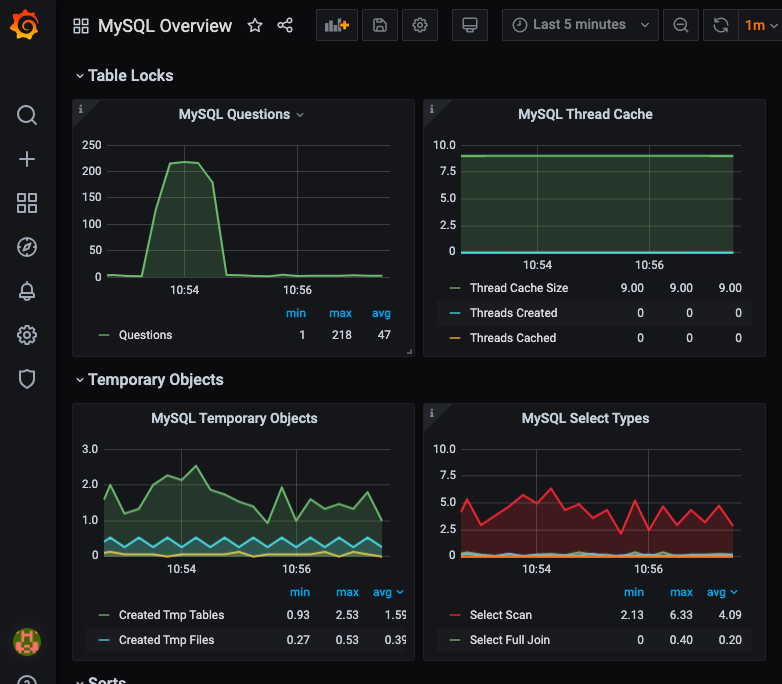
Task: Click the Created Tmp Tables green color swatch
Action: (104, 615)
